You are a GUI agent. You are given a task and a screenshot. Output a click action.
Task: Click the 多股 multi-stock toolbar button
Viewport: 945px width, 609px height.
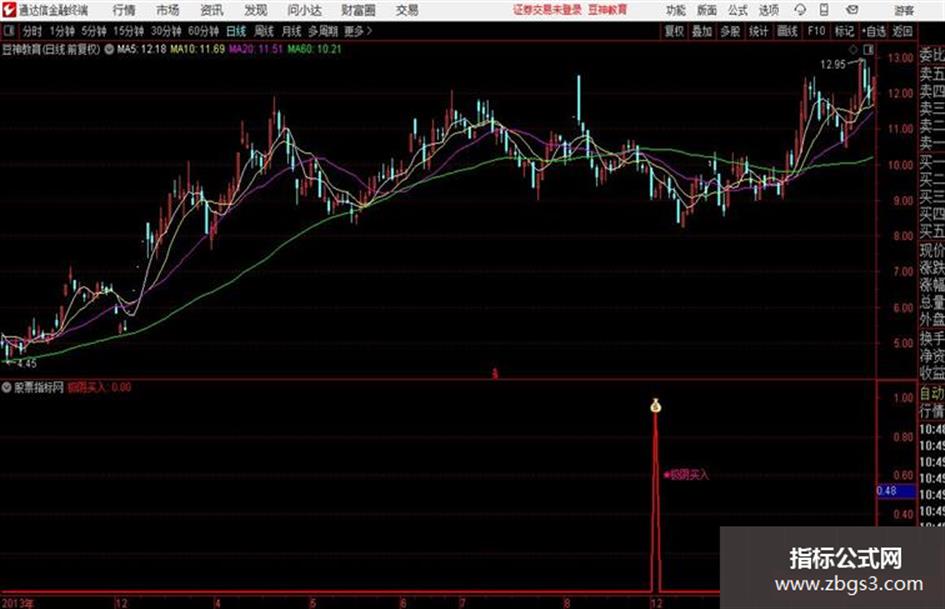730,31
